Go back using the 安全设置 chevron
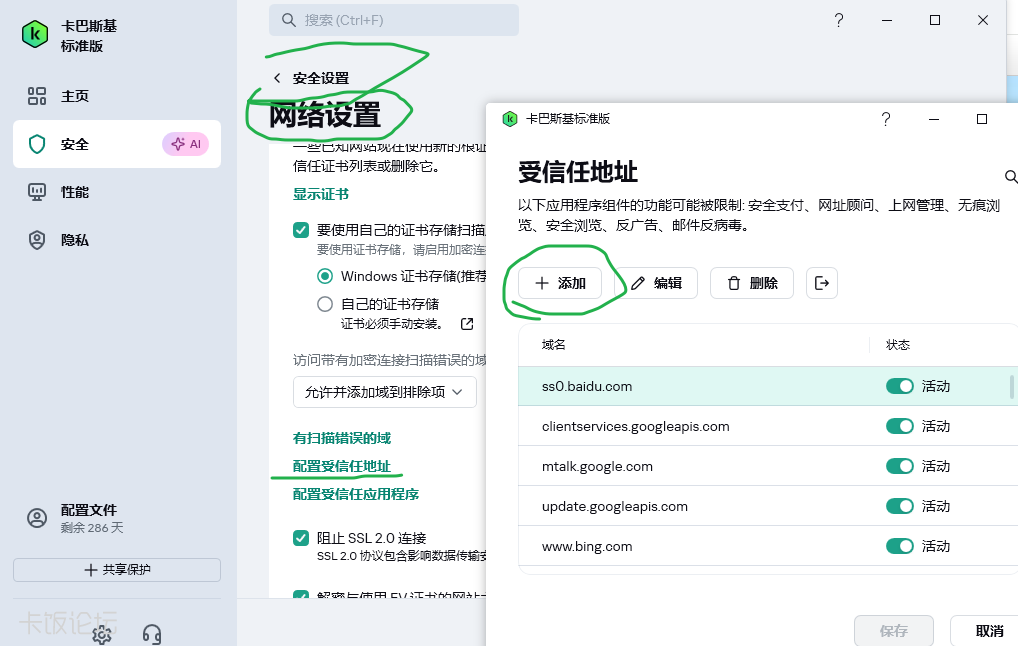 [277, 78]
